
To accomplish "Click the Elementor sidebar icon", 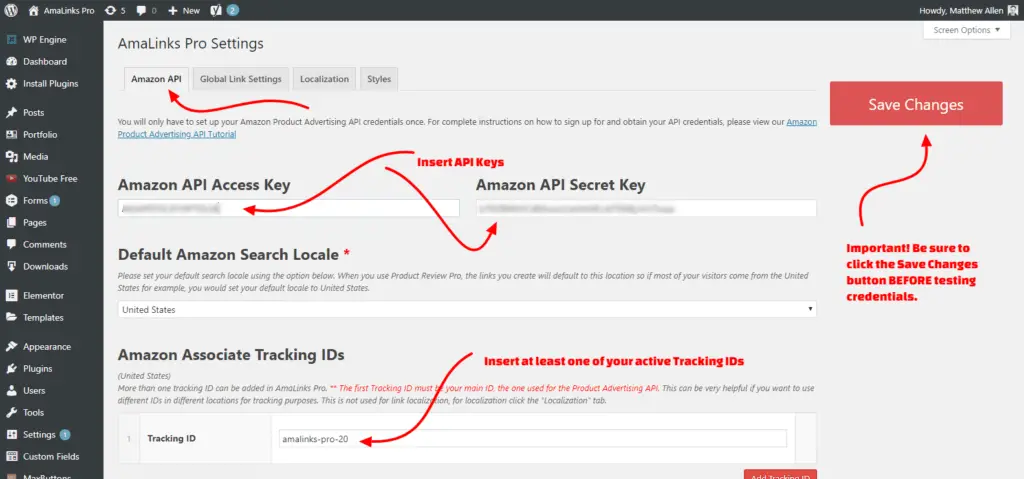I will [x=11, y=295].
